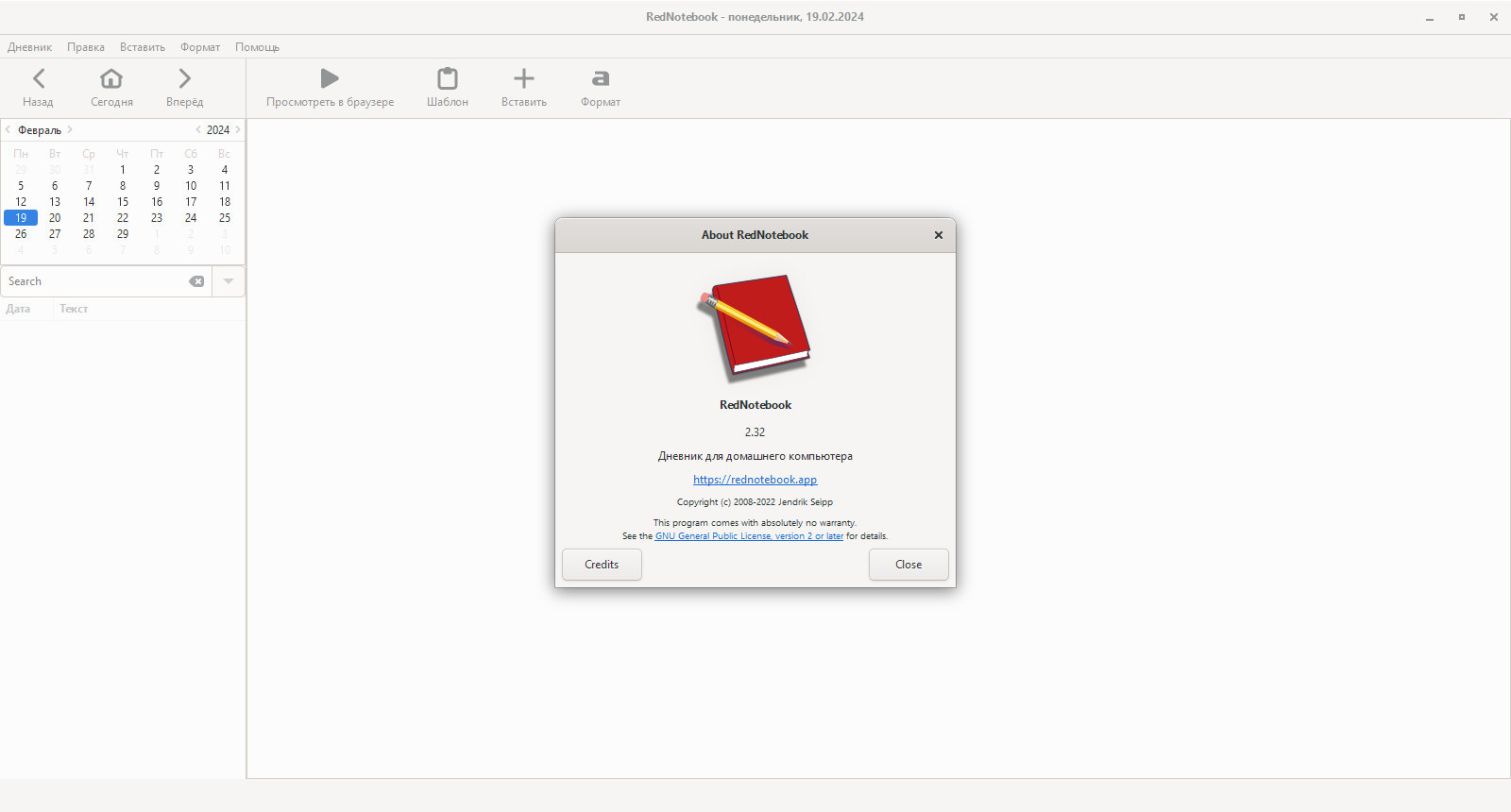
Task: Click the Вставить plus icon
Action: 524,78
